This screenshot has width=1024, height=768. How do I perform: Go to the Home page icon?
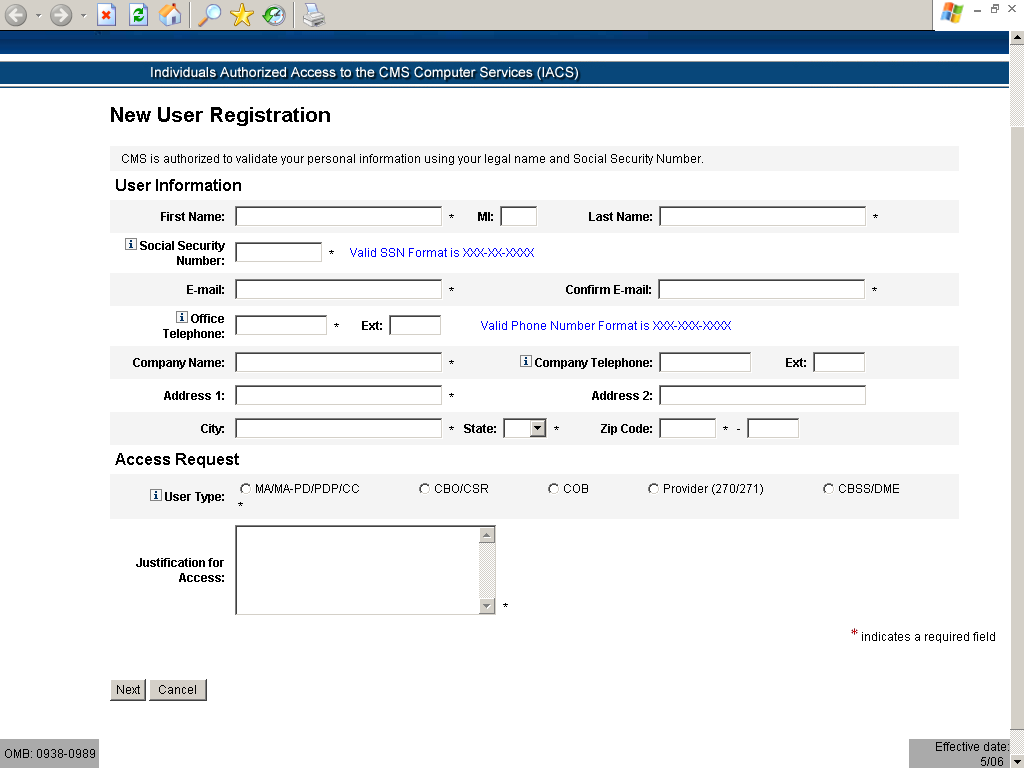[x=170, y=15]
